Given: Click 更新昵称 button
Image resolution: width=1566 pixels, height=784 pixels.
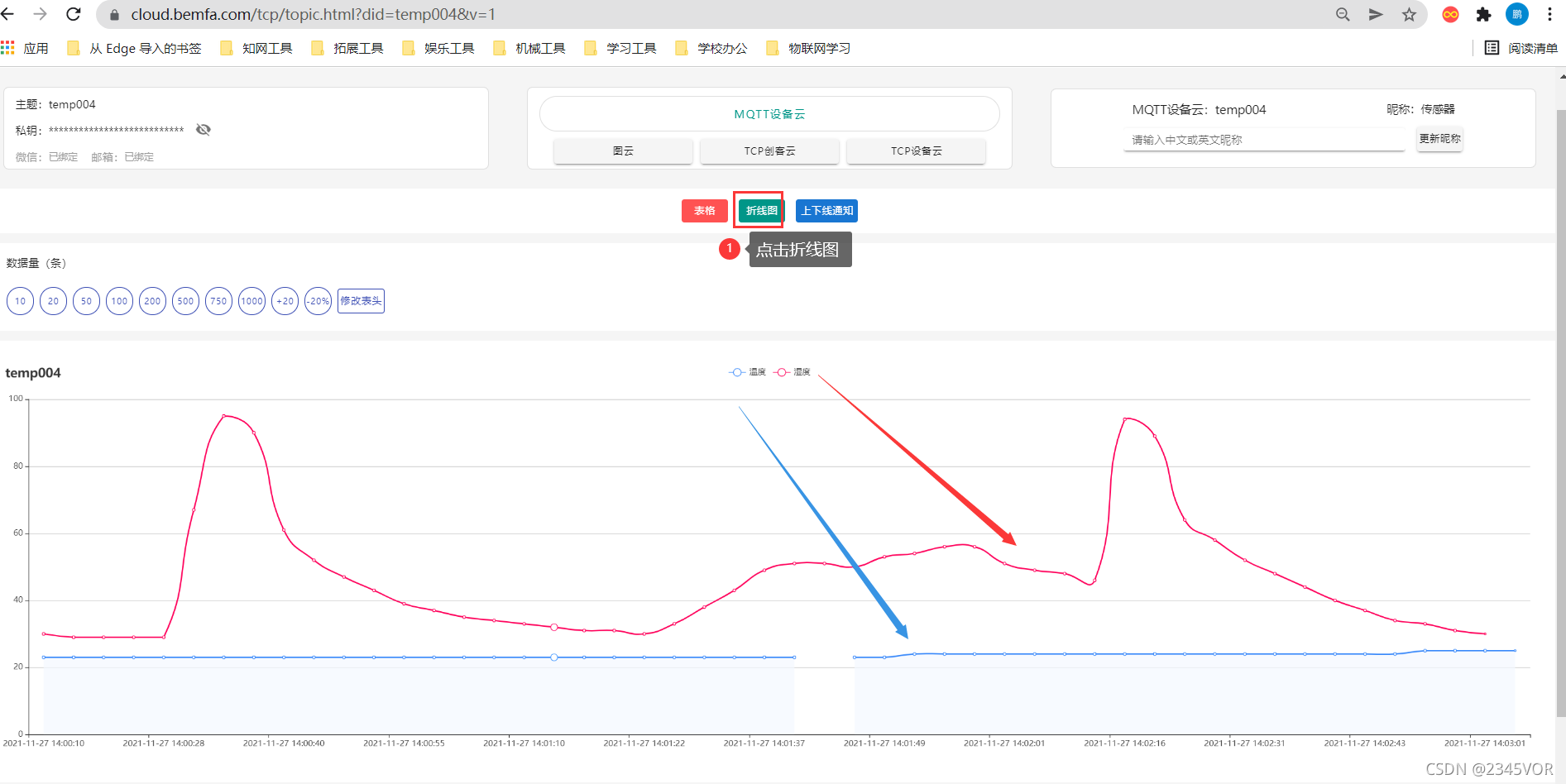Looking at the screenshot, I should tap(1439, 139).
